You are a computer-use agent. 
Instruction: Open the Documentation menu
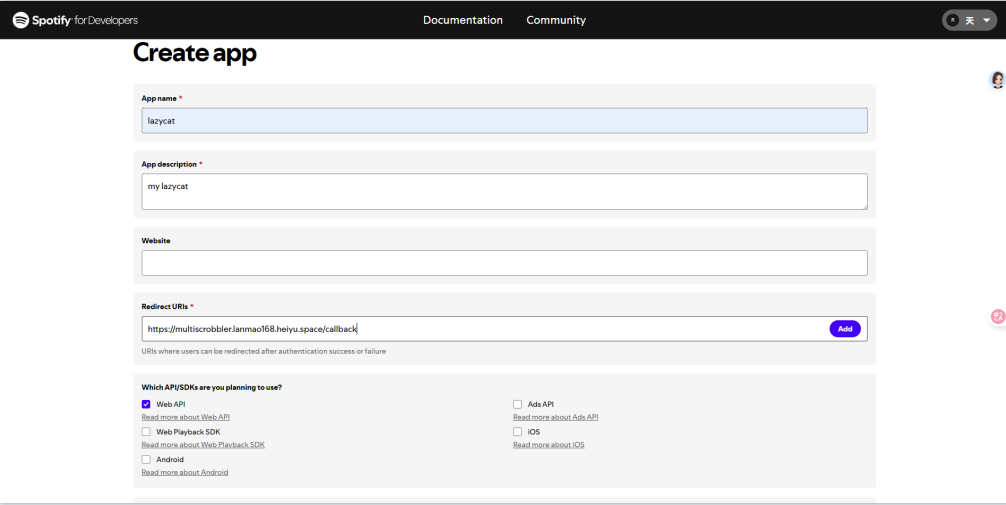click(463, 20)
